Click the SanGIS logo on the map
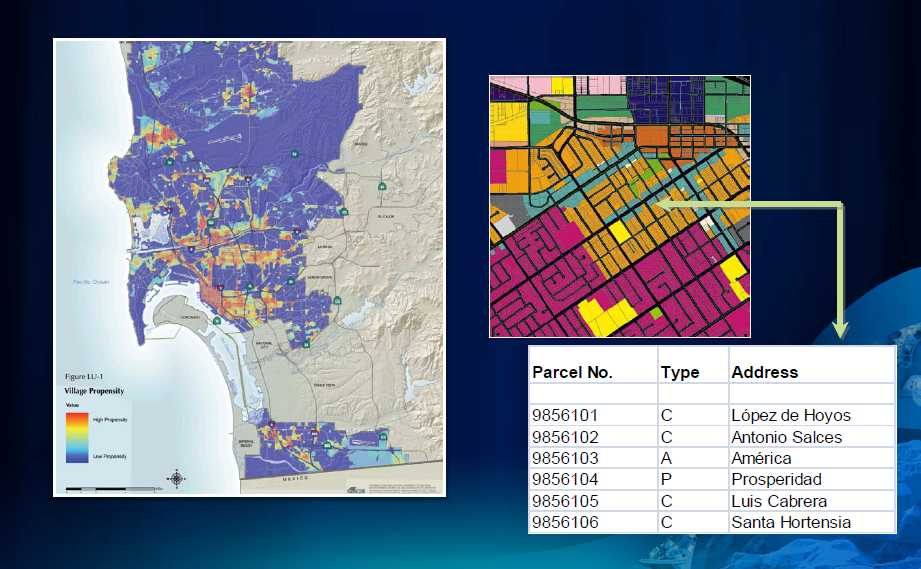The width and height of the screenshot is (921, 569). point(356,490)
